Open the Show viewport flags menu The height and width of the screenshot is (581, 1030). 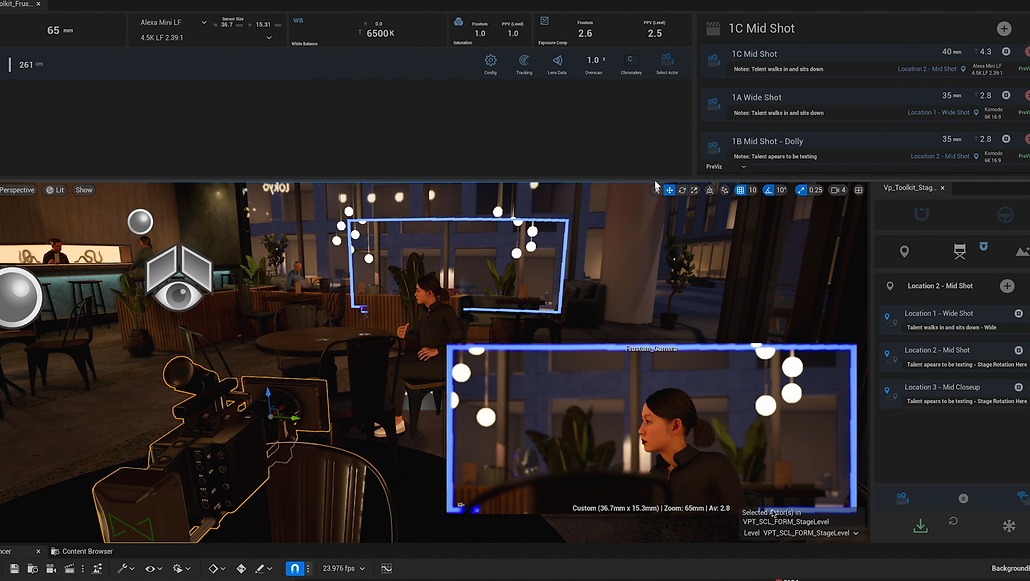tap(83, 190)
